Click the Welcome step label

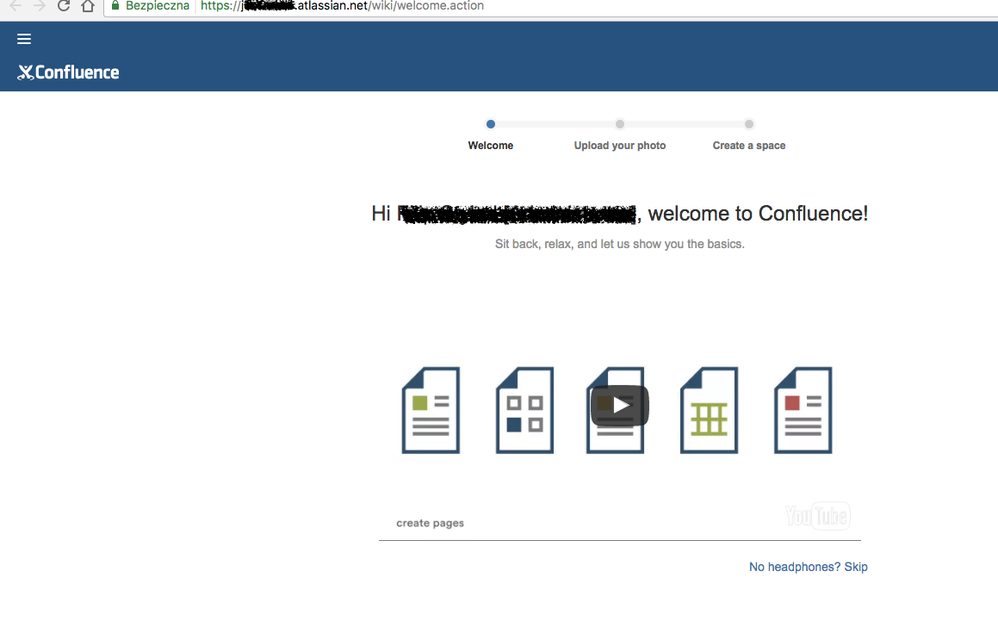click(x=490, y=146)
